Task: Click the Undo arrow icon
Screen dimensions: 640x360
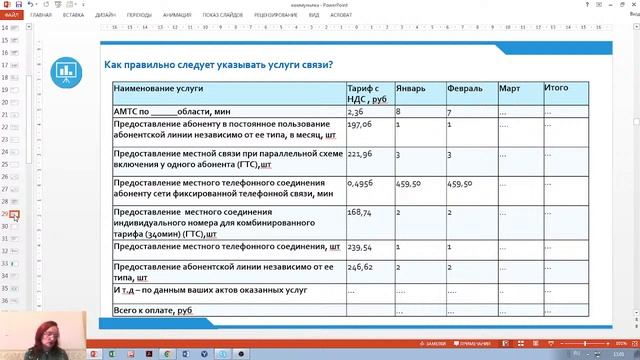Action: 31,4
